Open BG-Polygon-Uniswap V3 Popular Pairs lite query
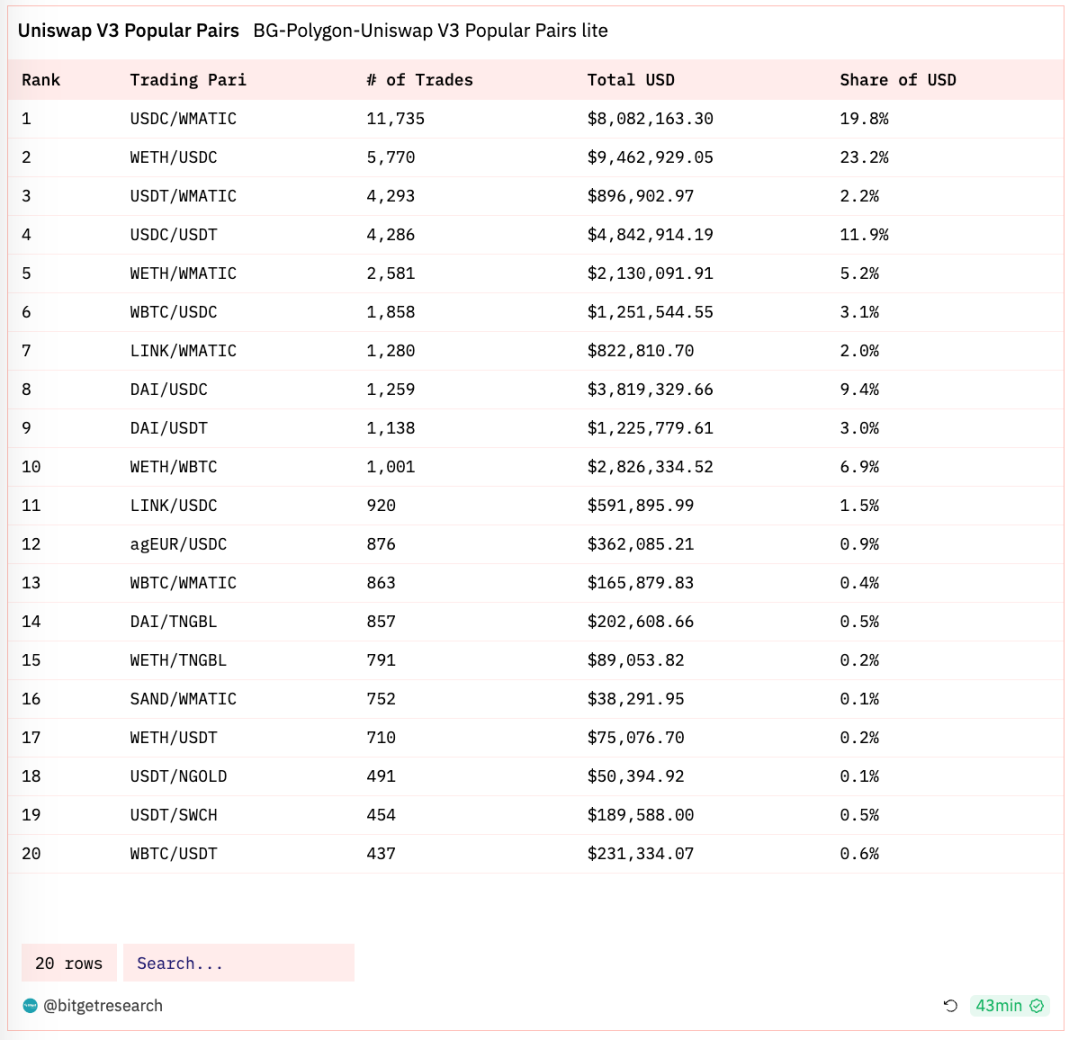 tap(430, 31)
